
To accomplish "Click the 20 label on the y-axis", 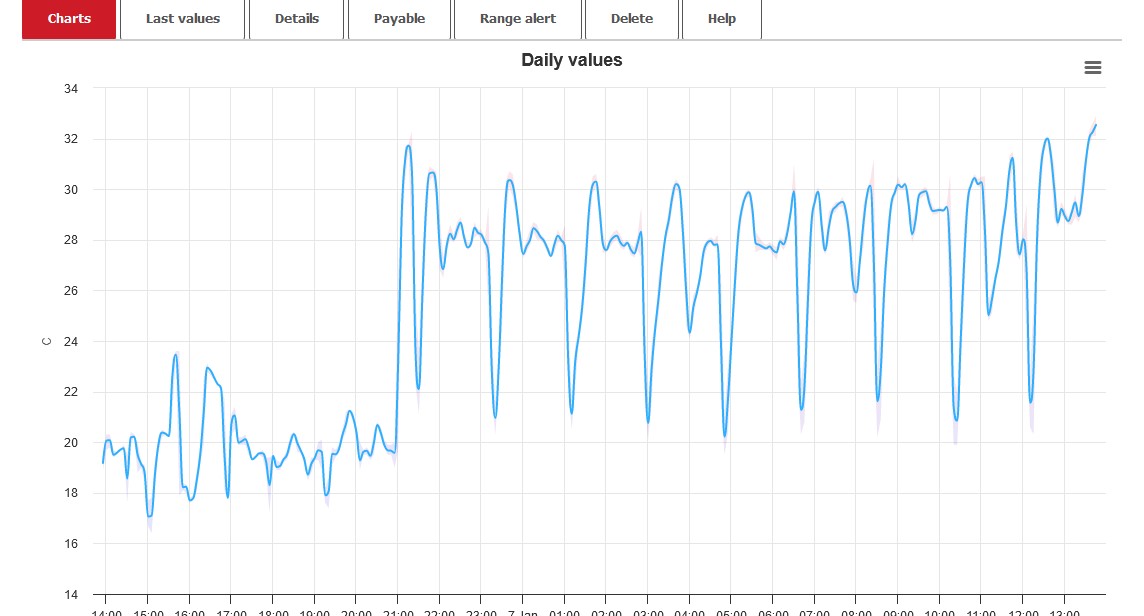I will point(70,443).
